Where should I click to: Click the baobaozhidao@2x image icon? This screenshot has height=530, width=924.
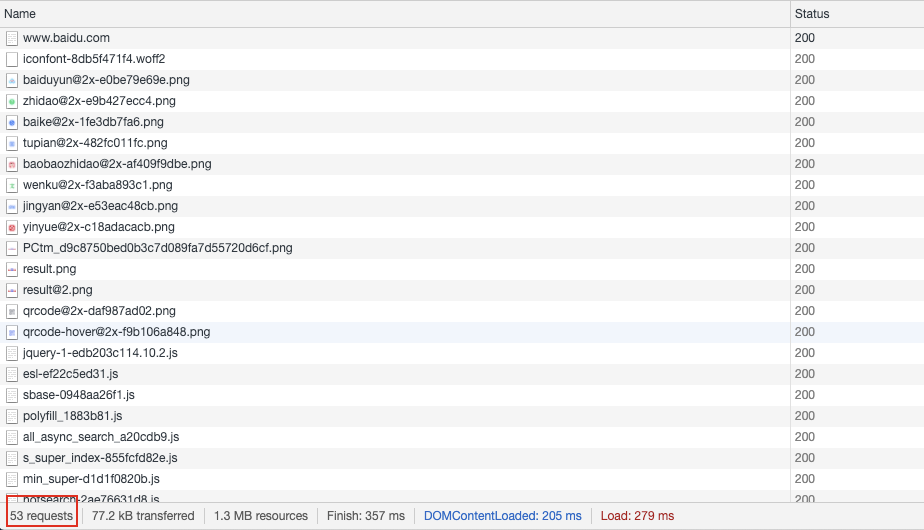[x=12, y=164]
